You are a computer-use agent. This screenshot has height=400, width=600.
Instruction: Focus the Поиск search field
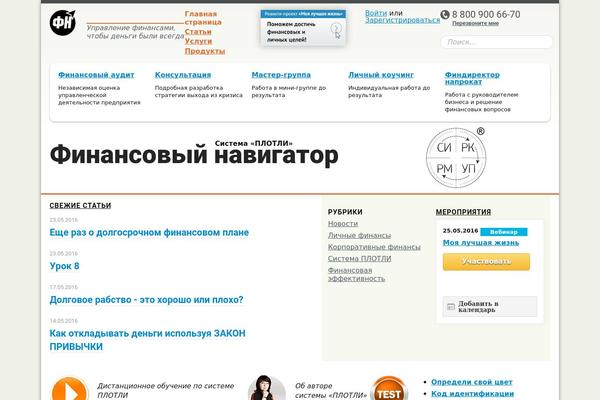coord(496,42)
